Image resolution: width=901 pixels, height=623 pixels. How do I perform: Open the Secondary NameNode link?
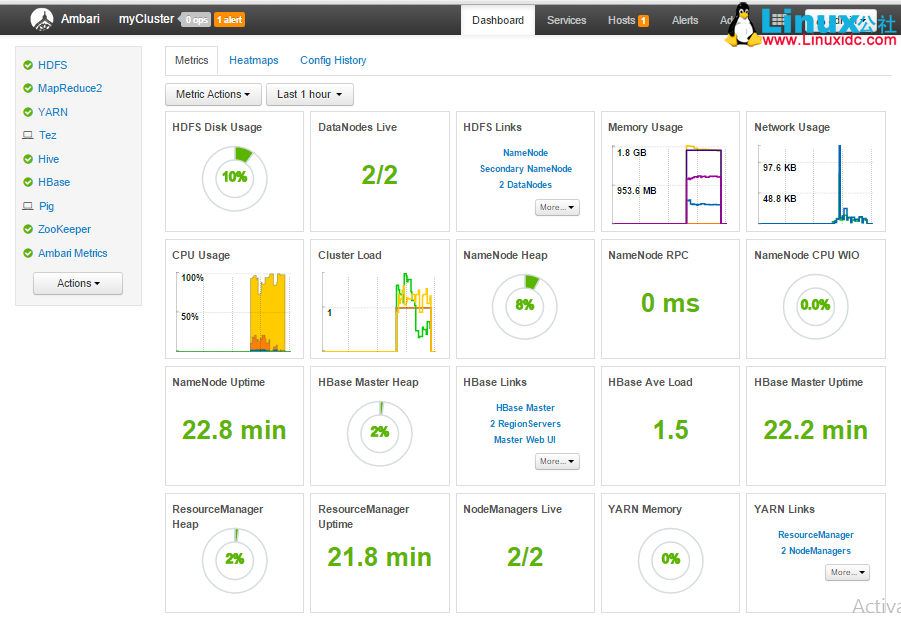526,169
